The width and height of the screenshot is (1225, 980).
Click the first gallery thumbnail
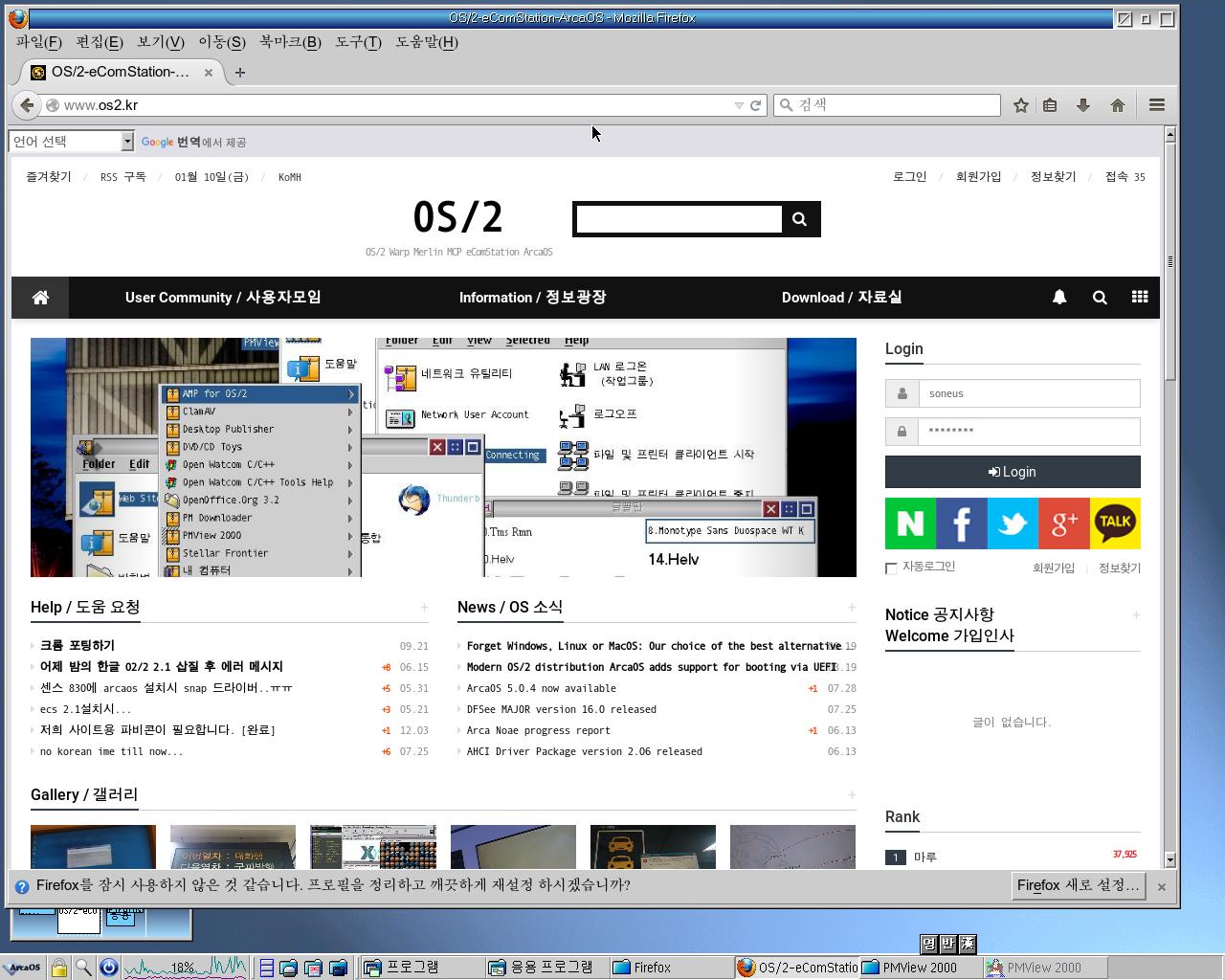pos(93,847)
